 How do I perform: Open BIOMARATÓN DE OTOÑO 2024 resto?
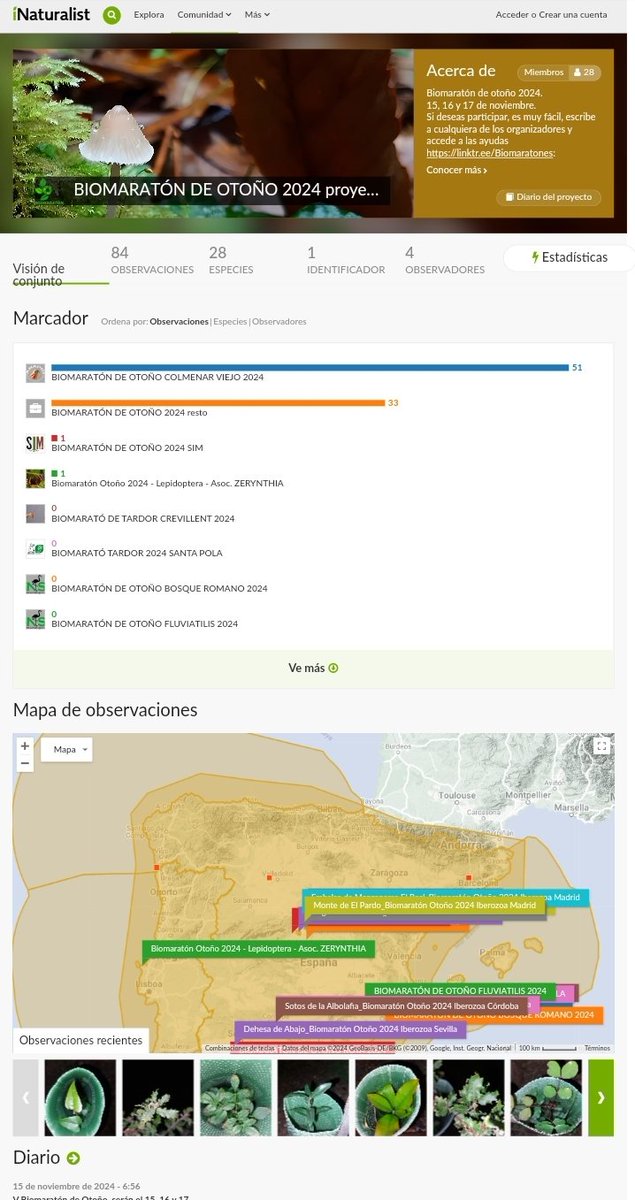[129, 413]
